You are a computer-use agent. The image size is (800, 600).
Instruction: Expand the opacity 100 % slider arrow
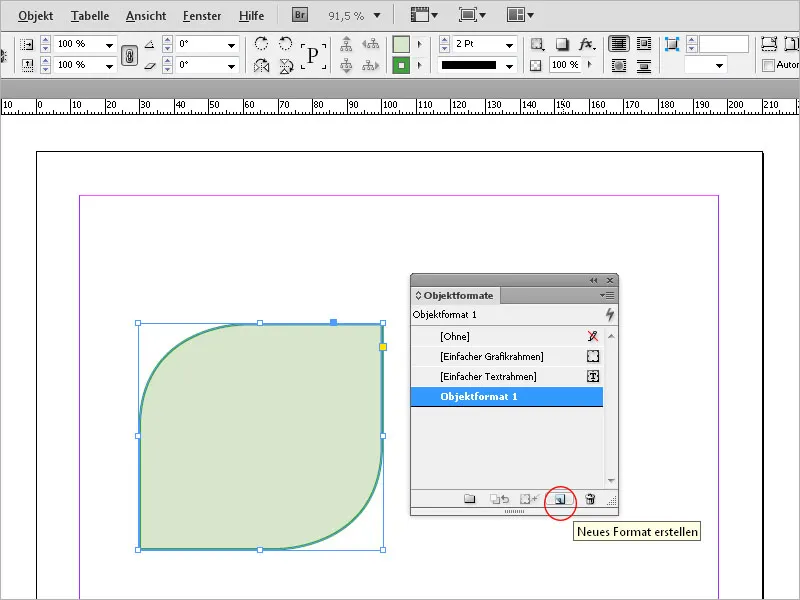(x=590, y=65)
